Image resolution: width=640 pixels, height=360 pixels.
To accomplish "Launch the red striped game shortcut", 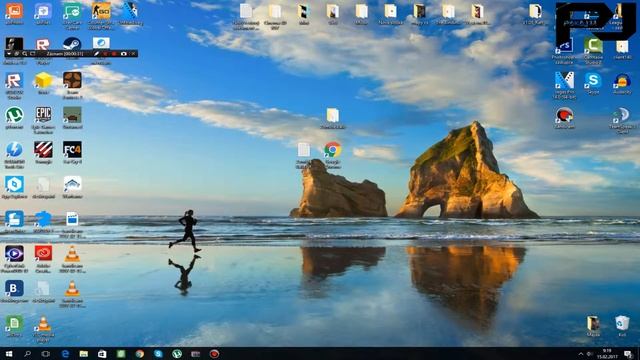I will [43, 150].
